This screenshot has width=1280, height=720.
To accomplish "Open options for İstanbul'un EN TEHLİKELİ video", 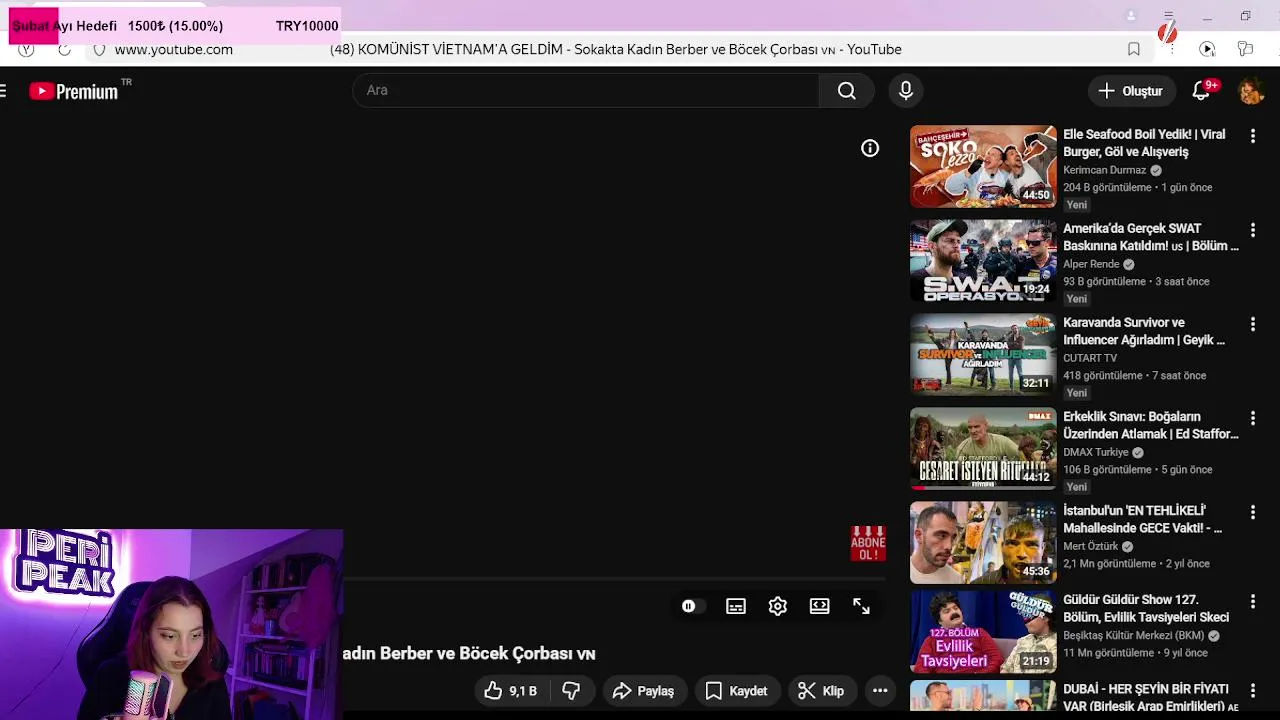I will pyautogui.click(x=1253, y=512).
